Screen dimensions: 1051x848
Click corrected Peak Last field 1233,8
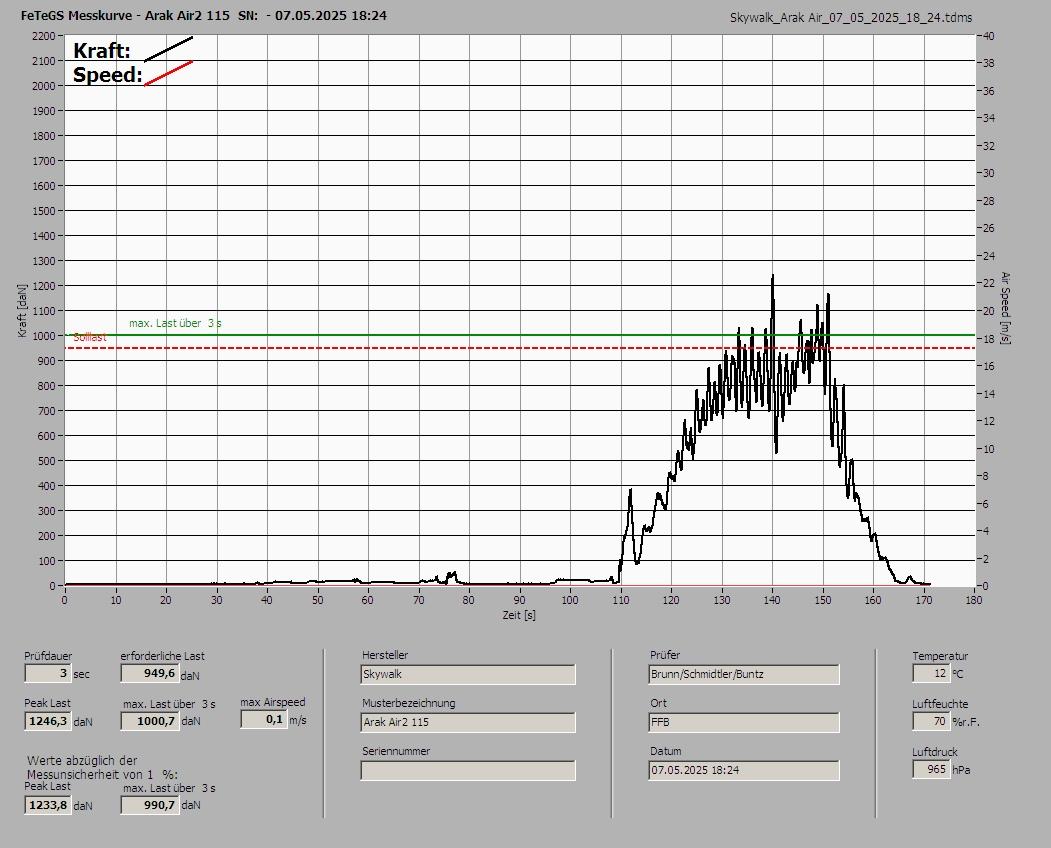click(48, 805)
